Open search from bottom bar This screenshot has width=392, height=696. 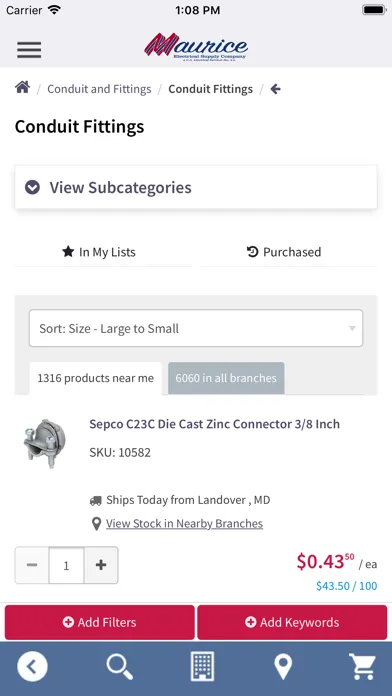point(120,667)
